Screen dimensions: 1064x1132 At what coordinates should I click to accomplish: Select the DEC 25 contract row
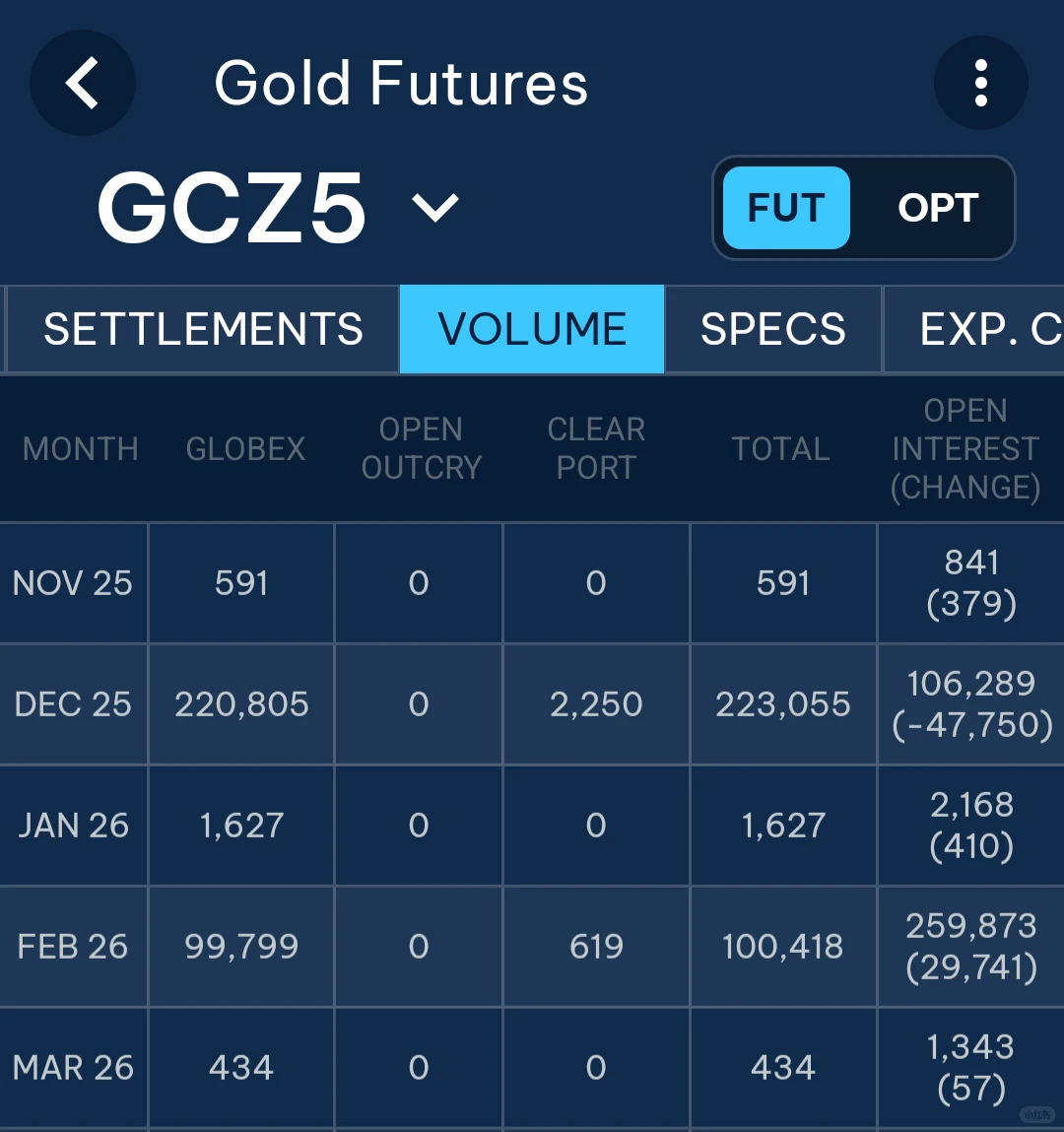[x=73, y=704]
